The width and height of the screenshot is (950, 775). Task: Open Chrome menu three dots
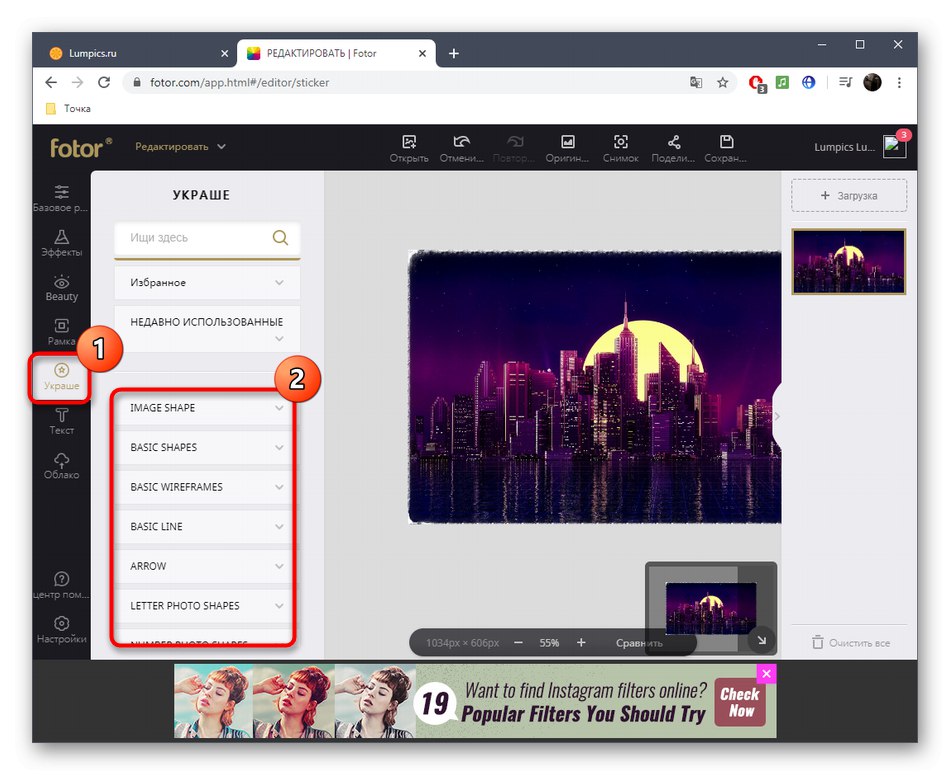coord(899,82)
